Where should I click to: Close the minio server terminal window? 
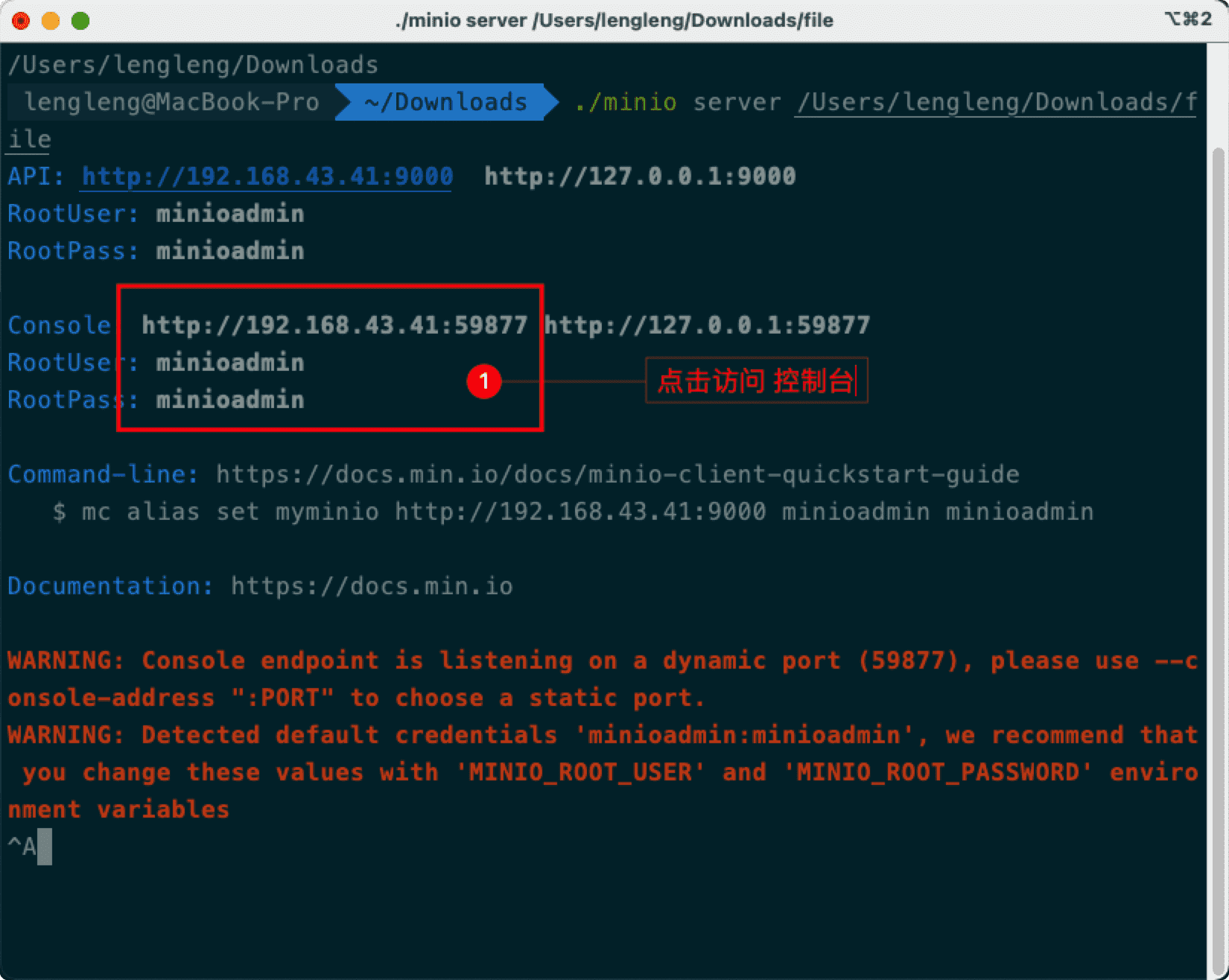[x=21, y=21]
